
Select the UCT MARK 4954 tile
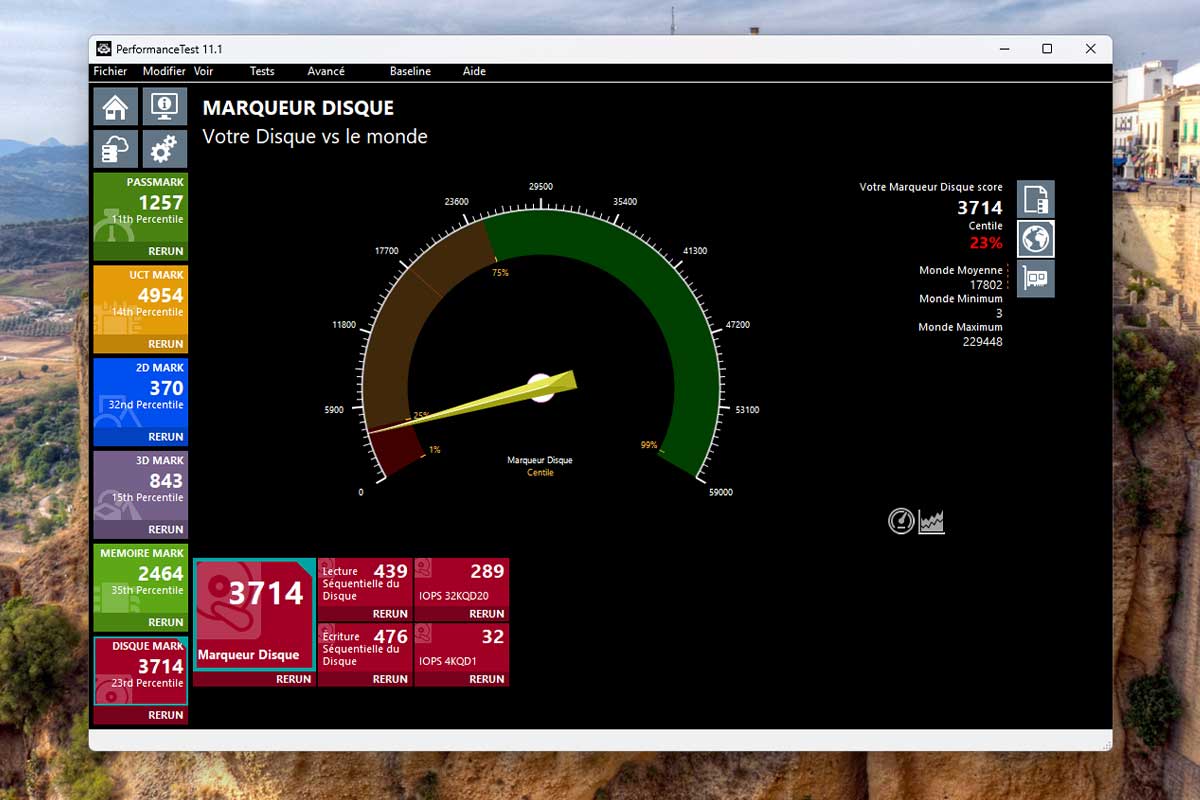140,301
